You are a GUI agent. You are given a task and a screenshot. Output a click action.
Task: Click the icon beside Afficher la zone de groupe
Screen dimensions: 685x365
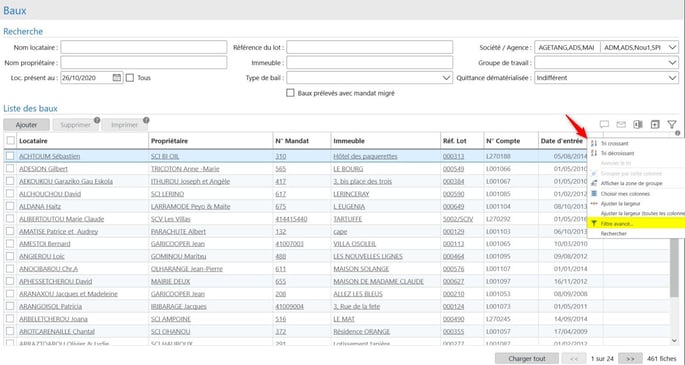click(x=594, y=183)
